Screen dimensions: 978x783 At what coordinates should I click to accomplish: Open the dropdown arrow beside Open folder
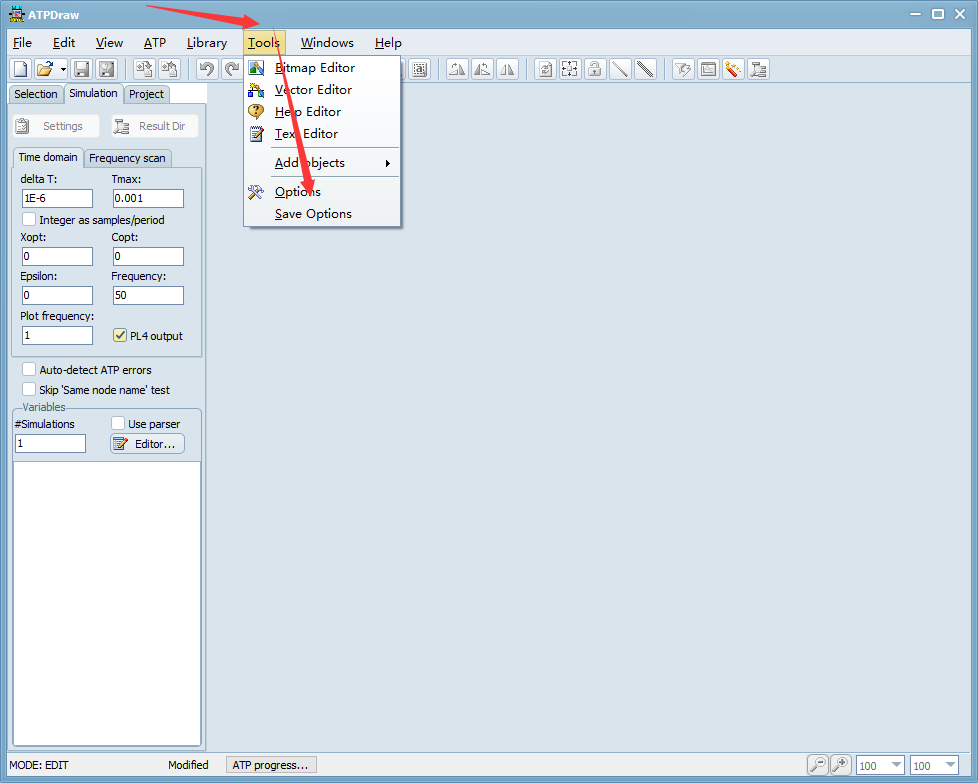pyautogui.click(x=63, y=69)
